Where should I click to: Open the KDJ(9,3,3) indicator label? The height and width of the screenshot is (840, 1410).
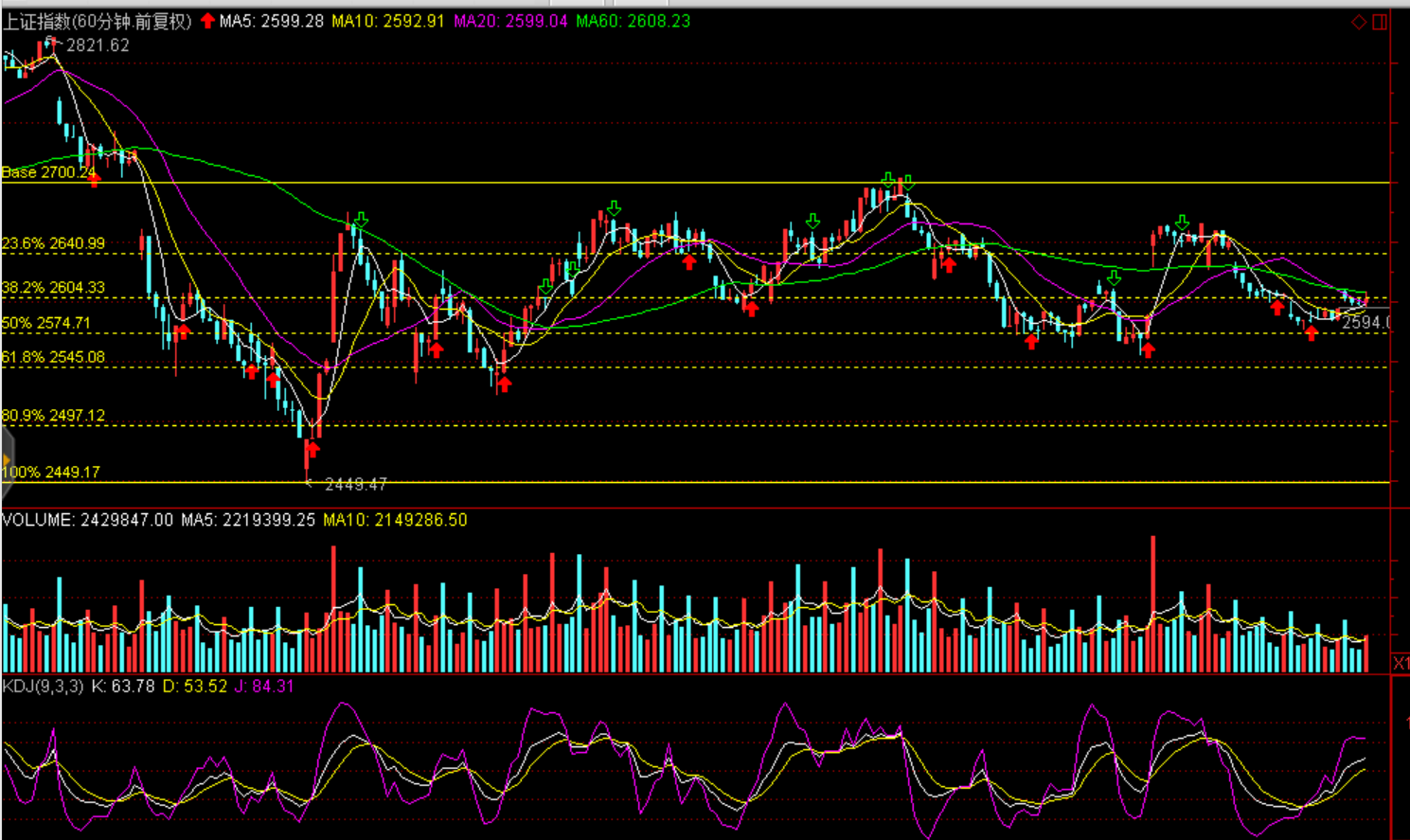(43, 686)
